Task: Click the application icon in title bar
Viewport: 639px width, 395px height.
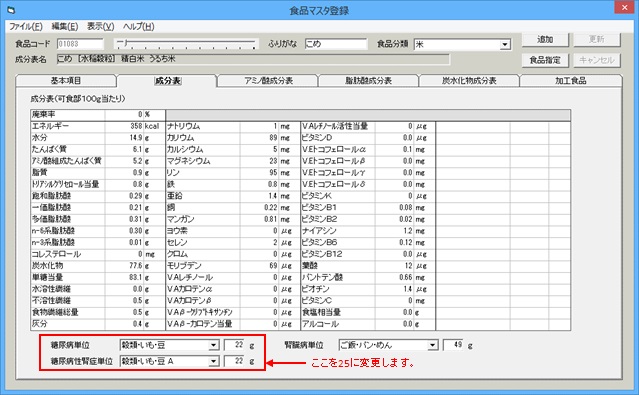Action: (11, 10)
